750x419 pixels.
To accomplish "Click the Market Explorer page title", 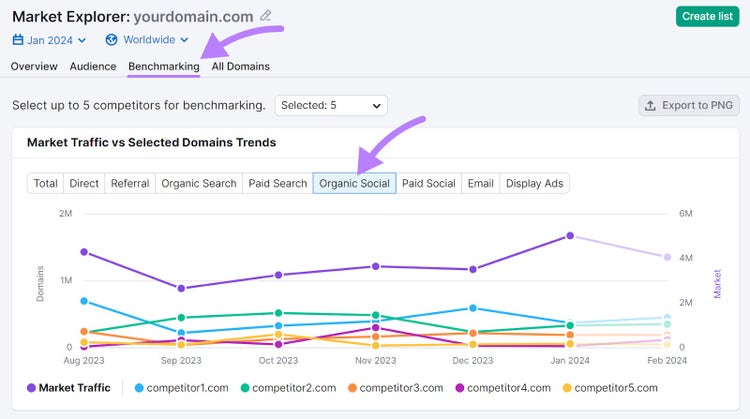I will point(132,17).
